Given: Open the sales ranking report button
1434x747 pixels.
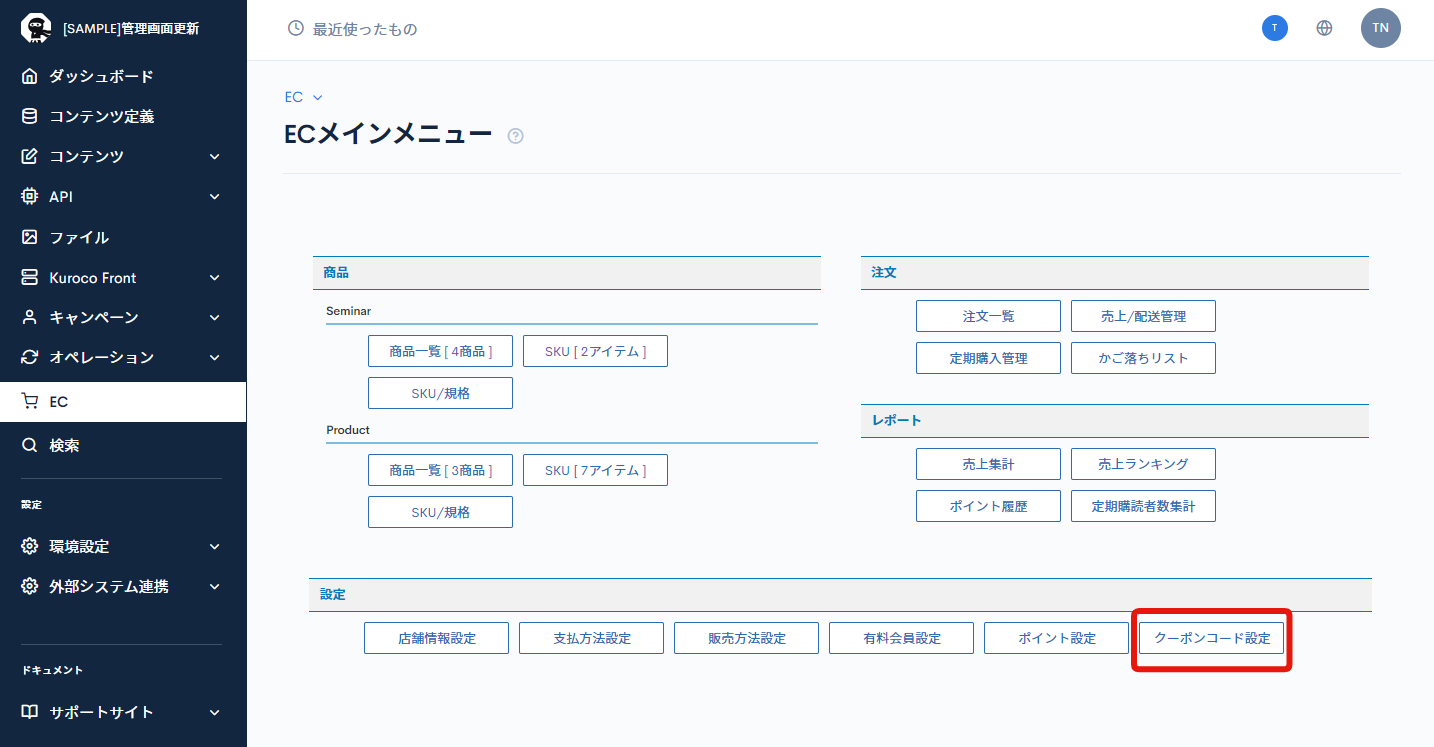Looking at the screenshot, I should (1143, 464).
